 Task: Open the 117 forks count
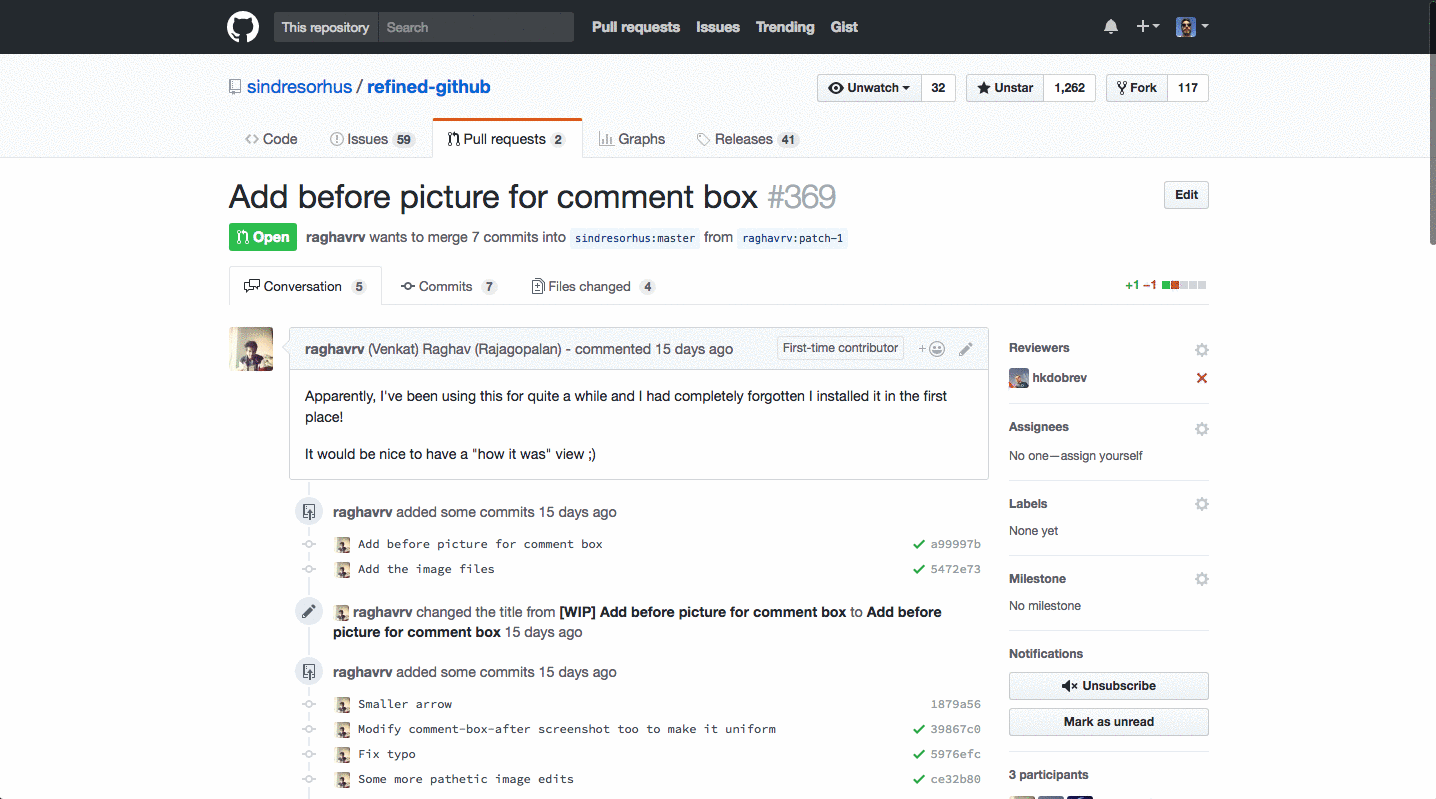[1188, 88]
